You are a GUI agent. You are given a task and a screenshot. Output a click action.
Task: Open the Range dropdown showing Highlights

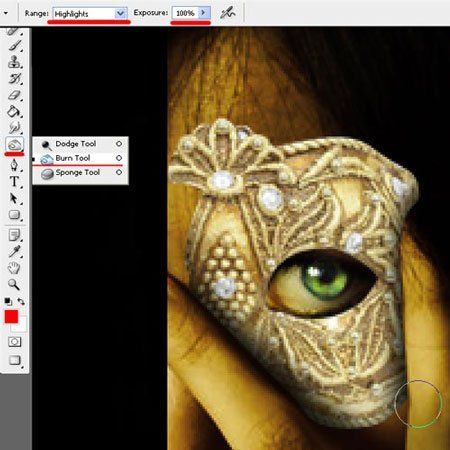(90, 13)
